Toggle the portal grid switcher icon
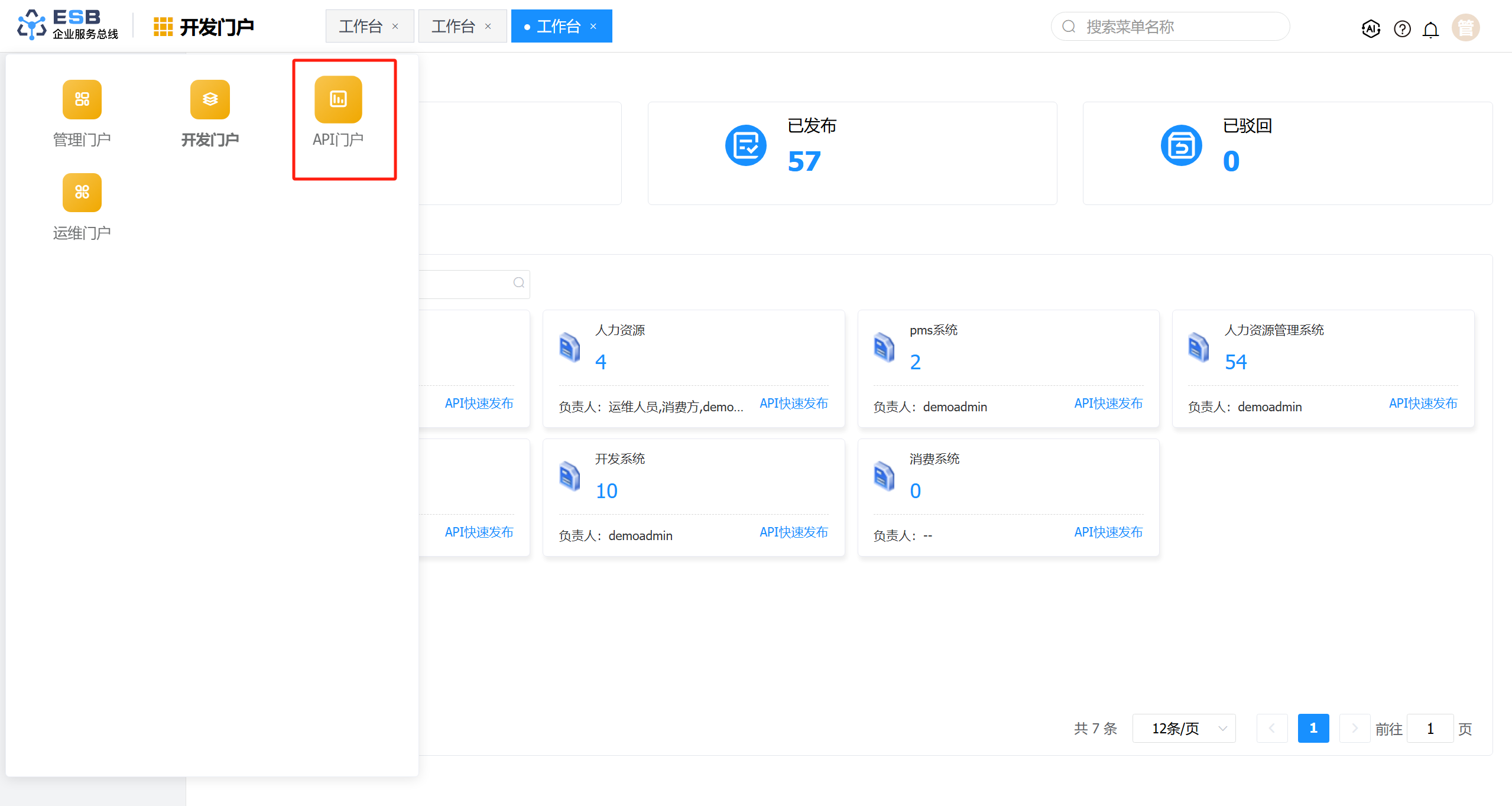The width and height of the screenshot is (1512, 806). click(163, 27)
